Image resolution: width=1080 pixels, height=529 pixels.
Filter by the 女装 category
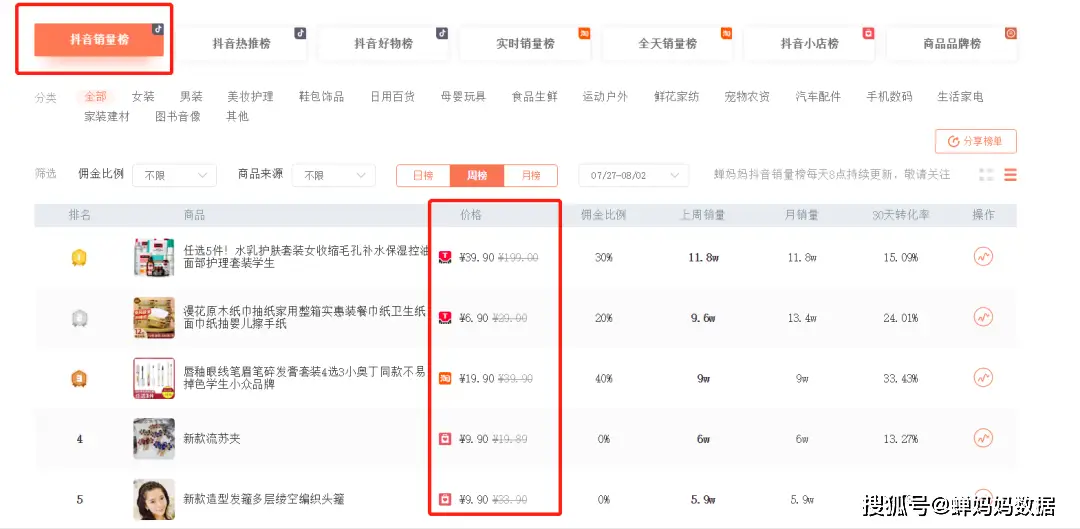[143, 96]
